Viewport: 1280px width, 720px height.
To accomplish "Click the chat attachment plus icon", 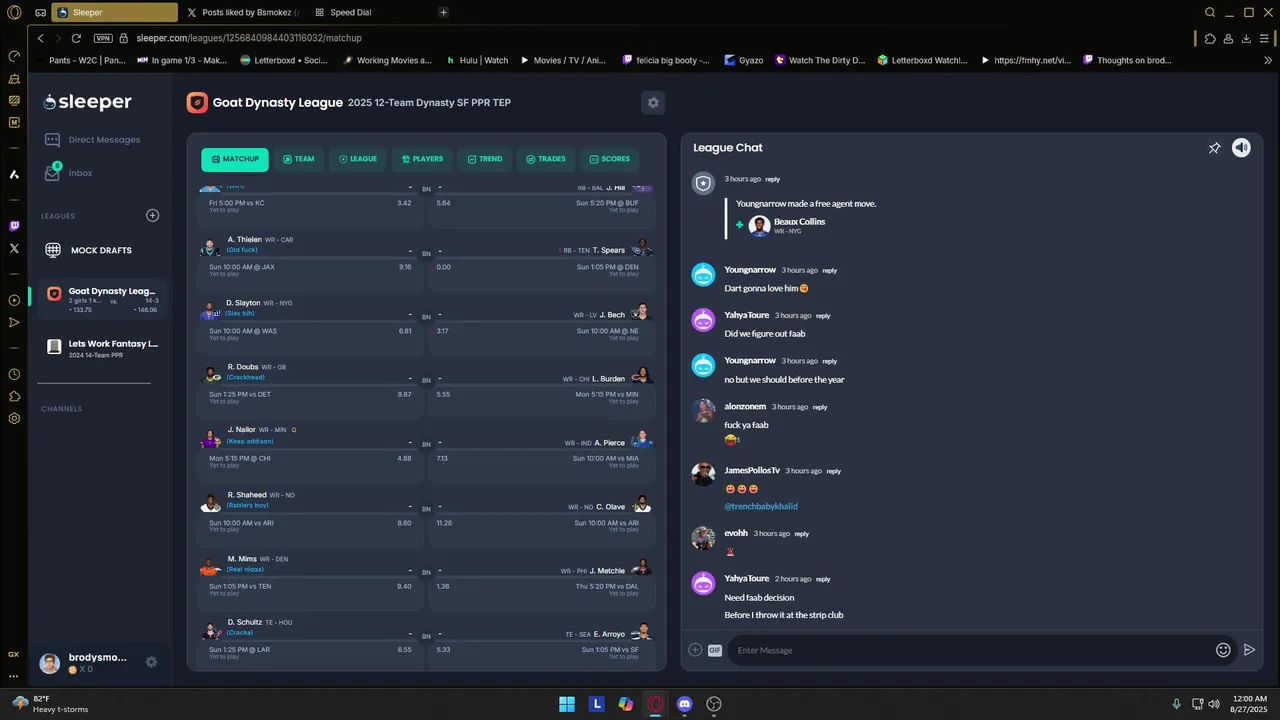I will (695, 650).
